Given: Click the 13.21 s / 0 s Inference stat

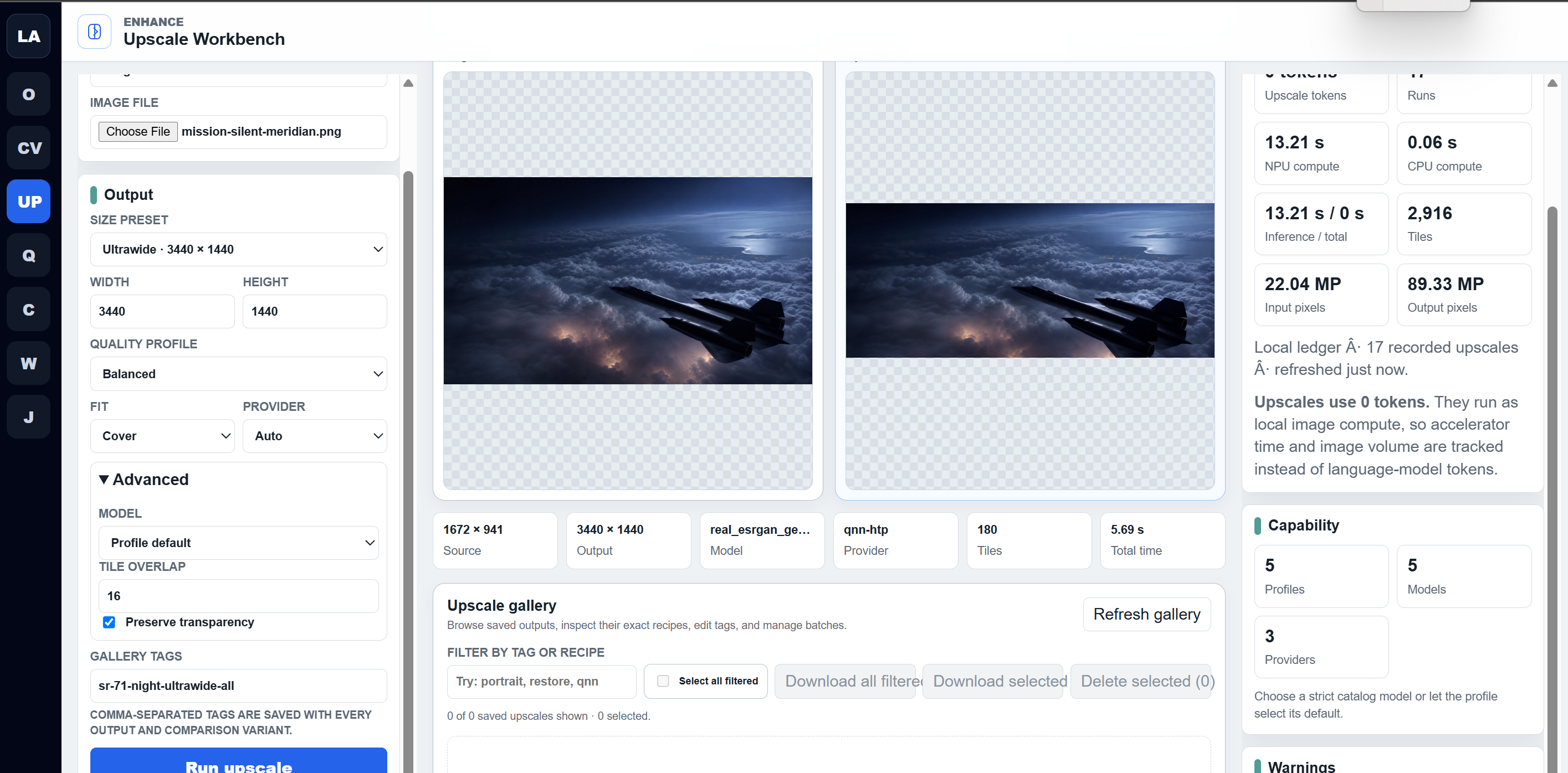Looking at the screenshot, I should (x=1321, y=224).
